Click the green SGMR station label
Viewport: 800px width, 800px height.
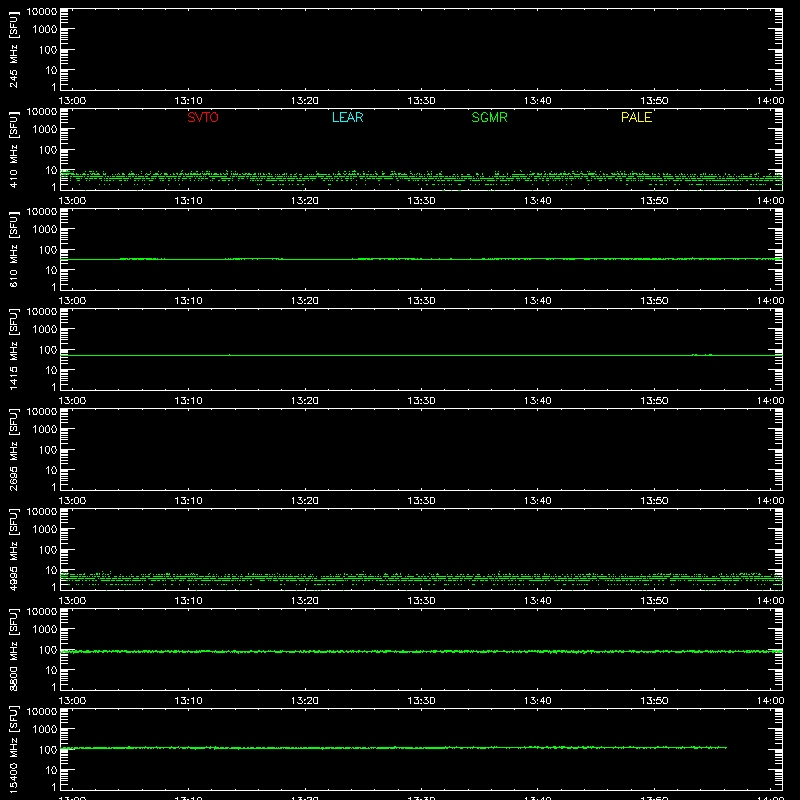click(489, 117)
